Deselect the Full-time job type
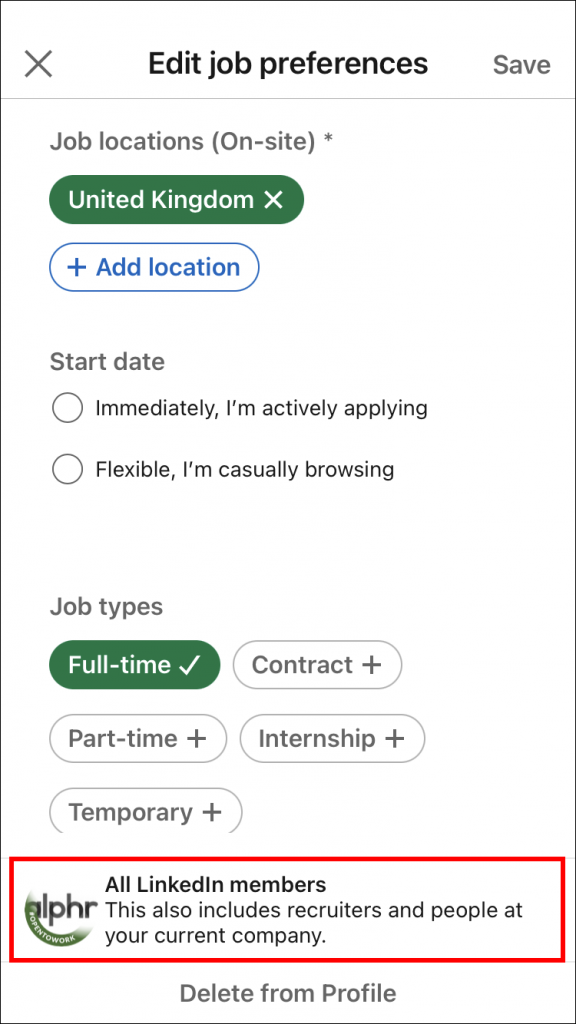Screen dimensions: 576x1024 [134, 664]
